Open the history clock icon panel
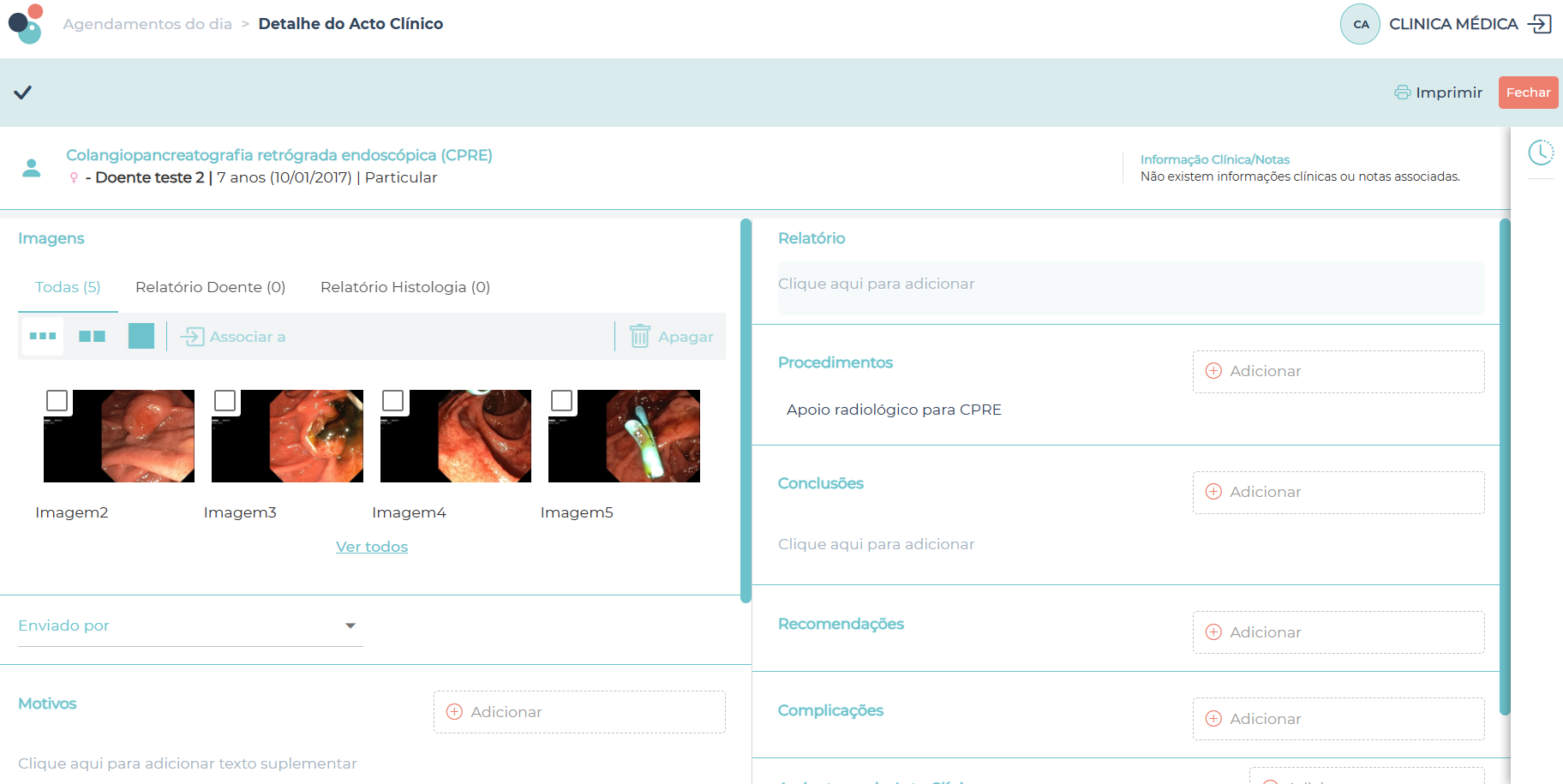Screen dimensions: 1563x784 (x=1540, y=153)
